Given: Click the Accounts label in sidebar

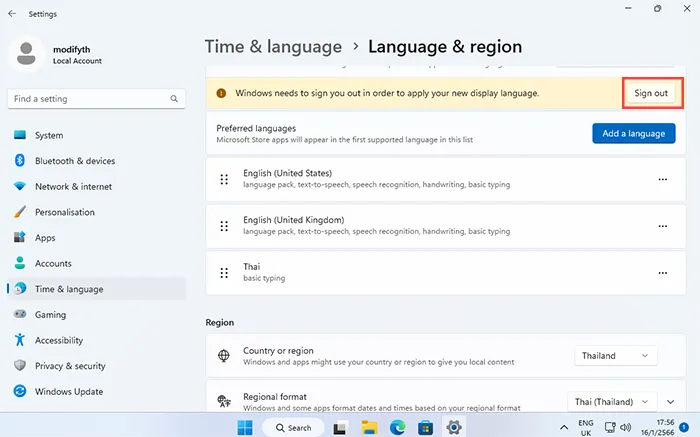Looking at the screenshot, I should point(53,263).
